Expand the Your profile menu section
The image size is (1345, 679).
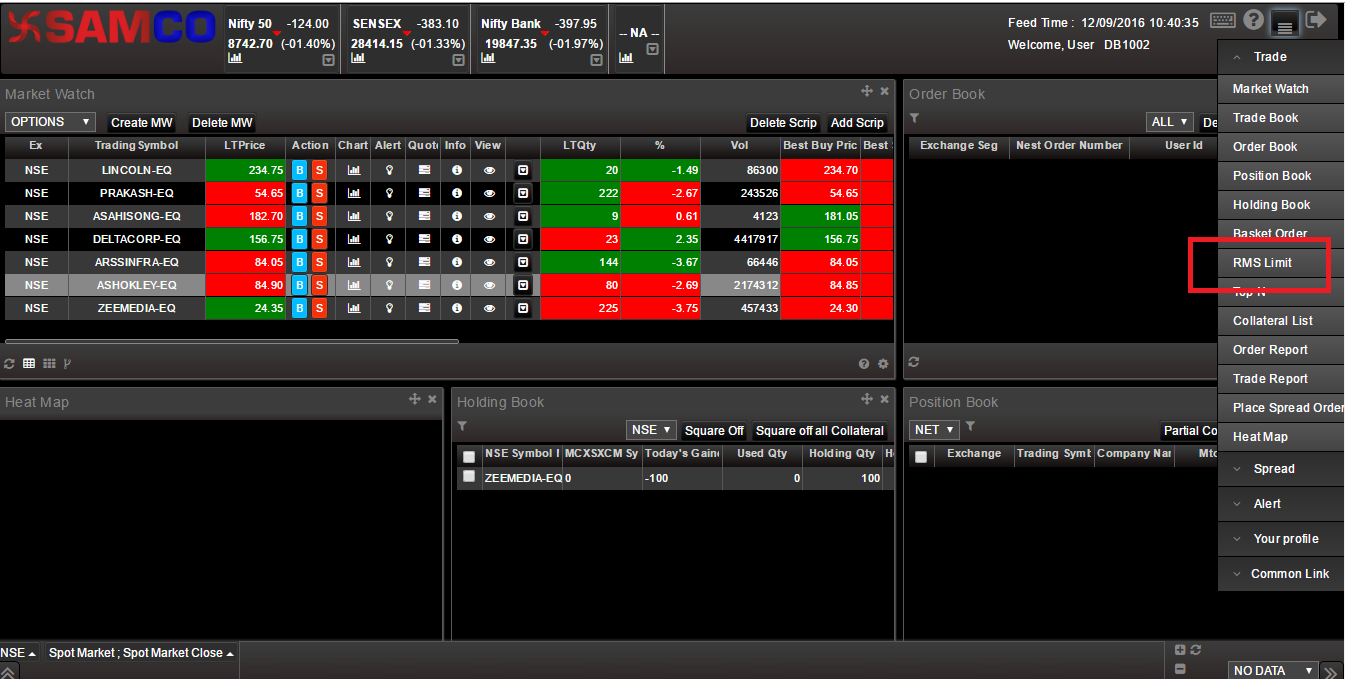click(1281, 539)
